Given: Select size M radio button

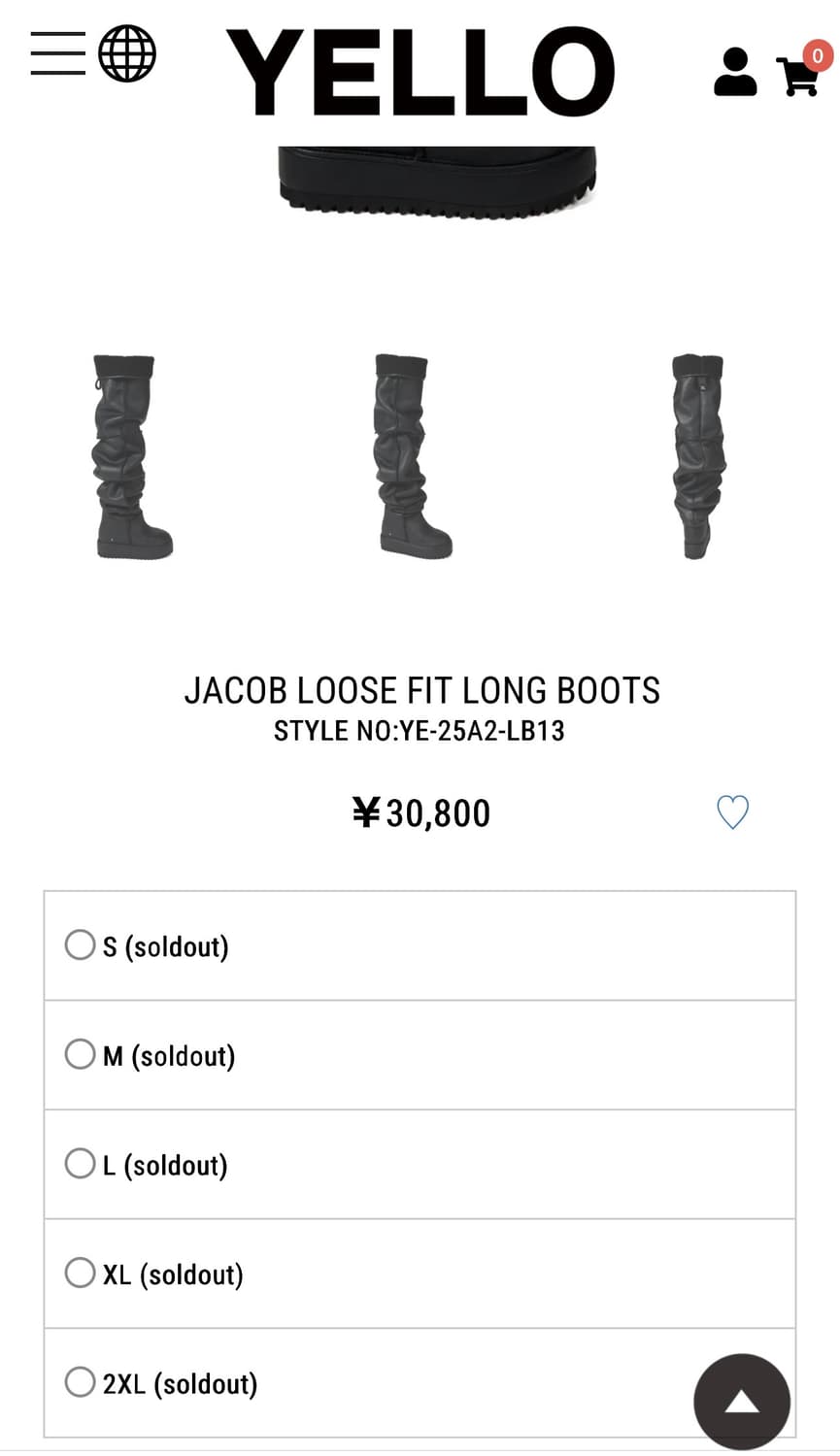Looking at the screenshot, I should click(x=80, y=1054).
